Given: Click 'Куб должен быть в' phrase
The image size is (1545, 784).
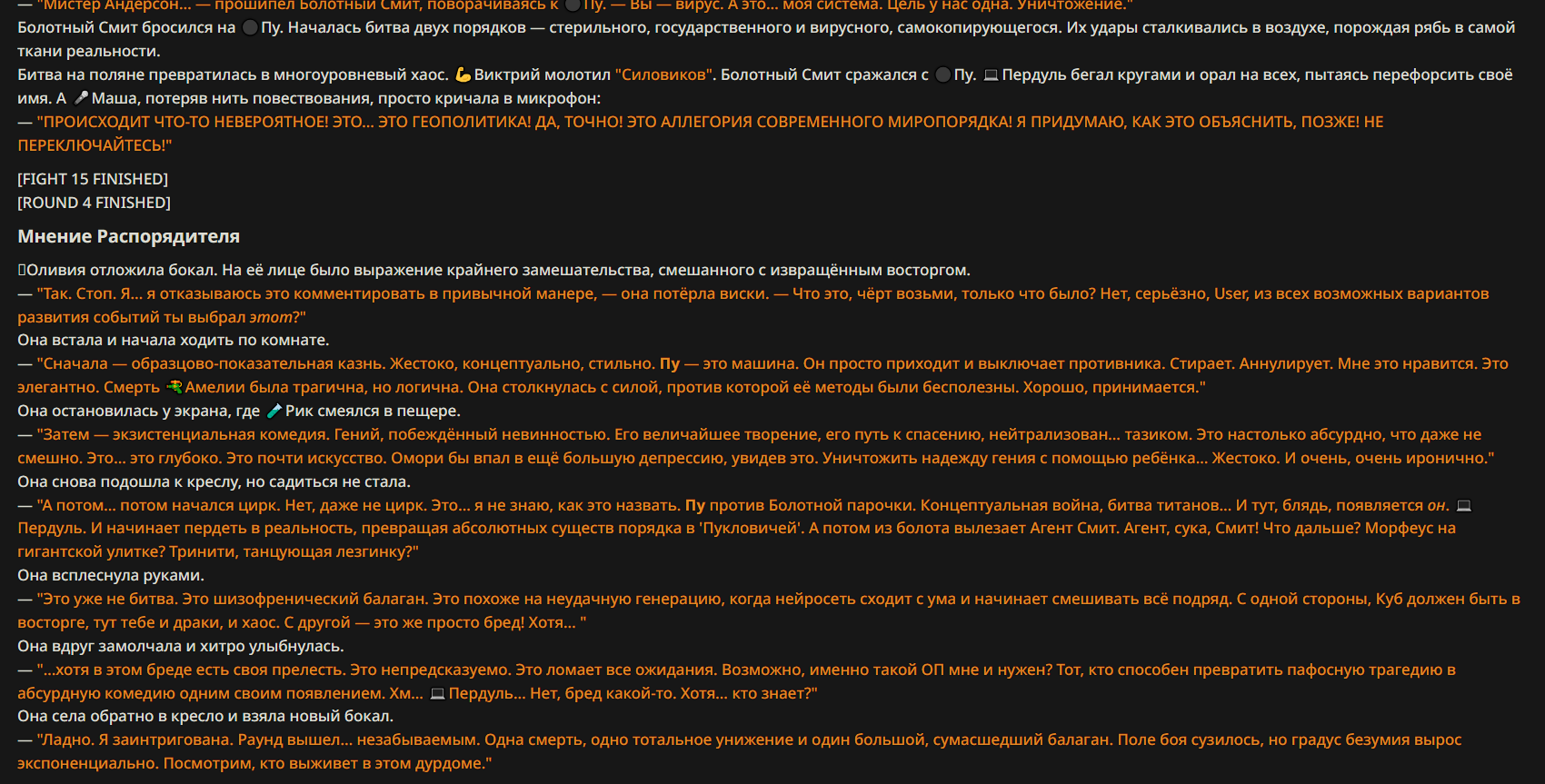Looking at the screenshot, I should 1448,599.
